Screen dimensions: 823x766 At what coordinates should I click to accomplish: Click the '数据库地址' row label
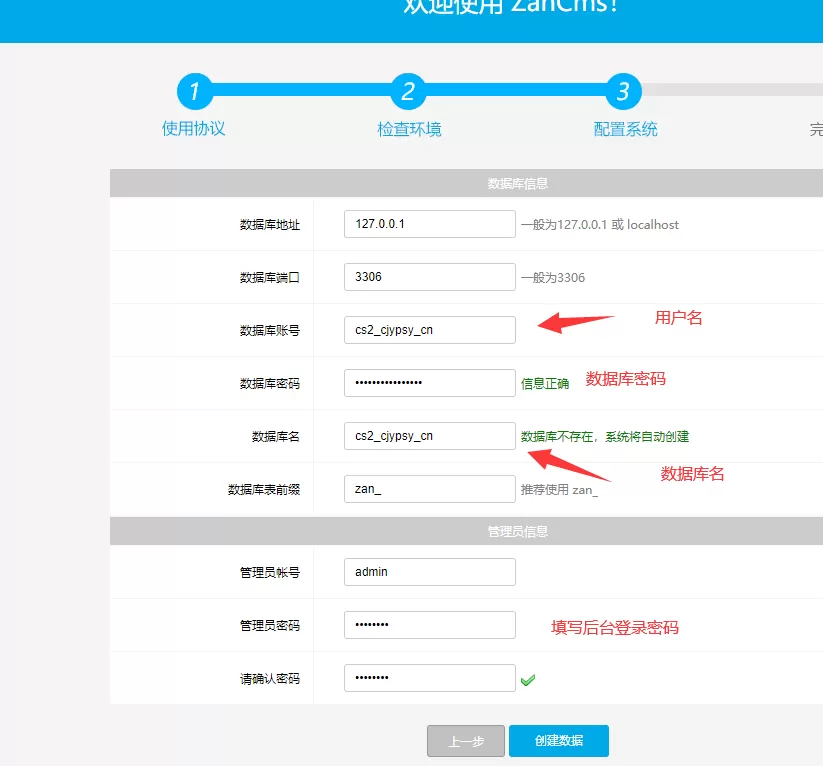point(270,225)
